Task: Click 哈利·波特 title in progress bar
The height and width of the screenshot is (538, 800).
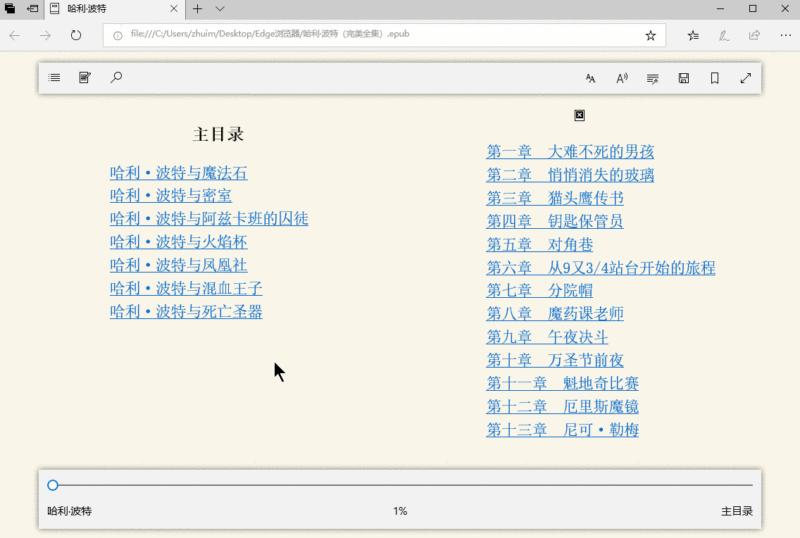Action: (69, 511)
